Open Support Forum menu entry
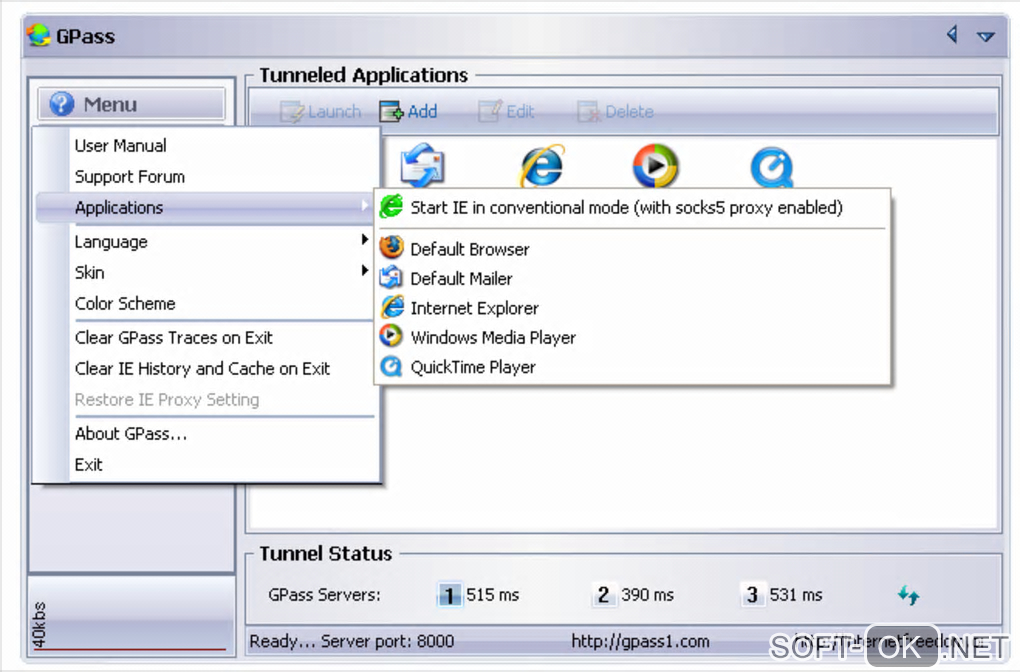1020x672 pixels. point(129,177)
